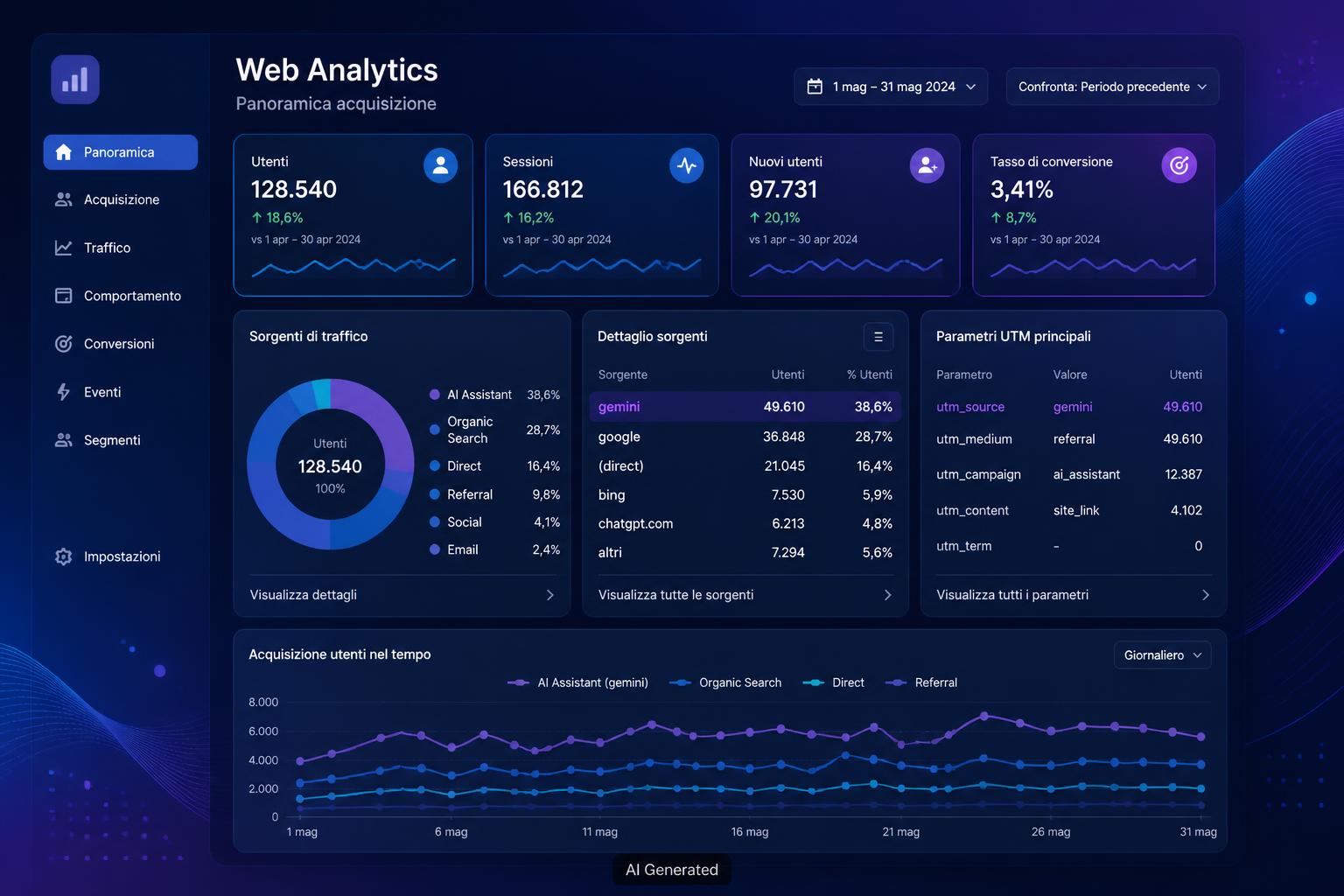Click Visualizza tutti i parametri link

pos(1073,595)
